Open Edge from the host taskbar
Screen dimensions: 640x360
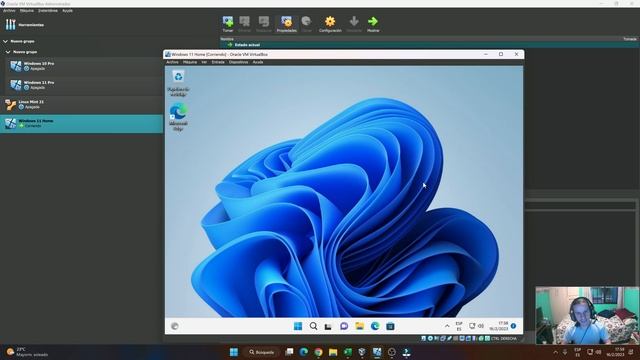[304, 352]
